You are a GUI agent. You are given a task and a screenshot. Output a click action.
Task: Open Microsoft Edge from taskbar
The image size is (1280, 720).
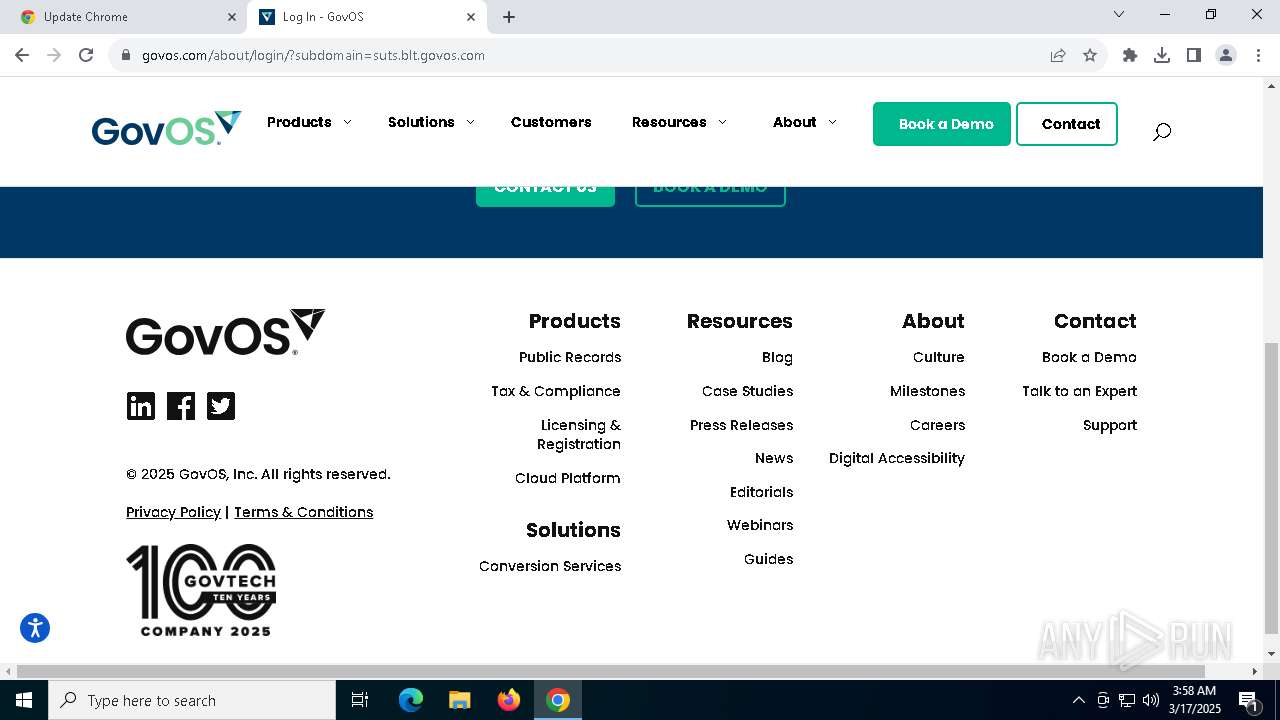411,700
